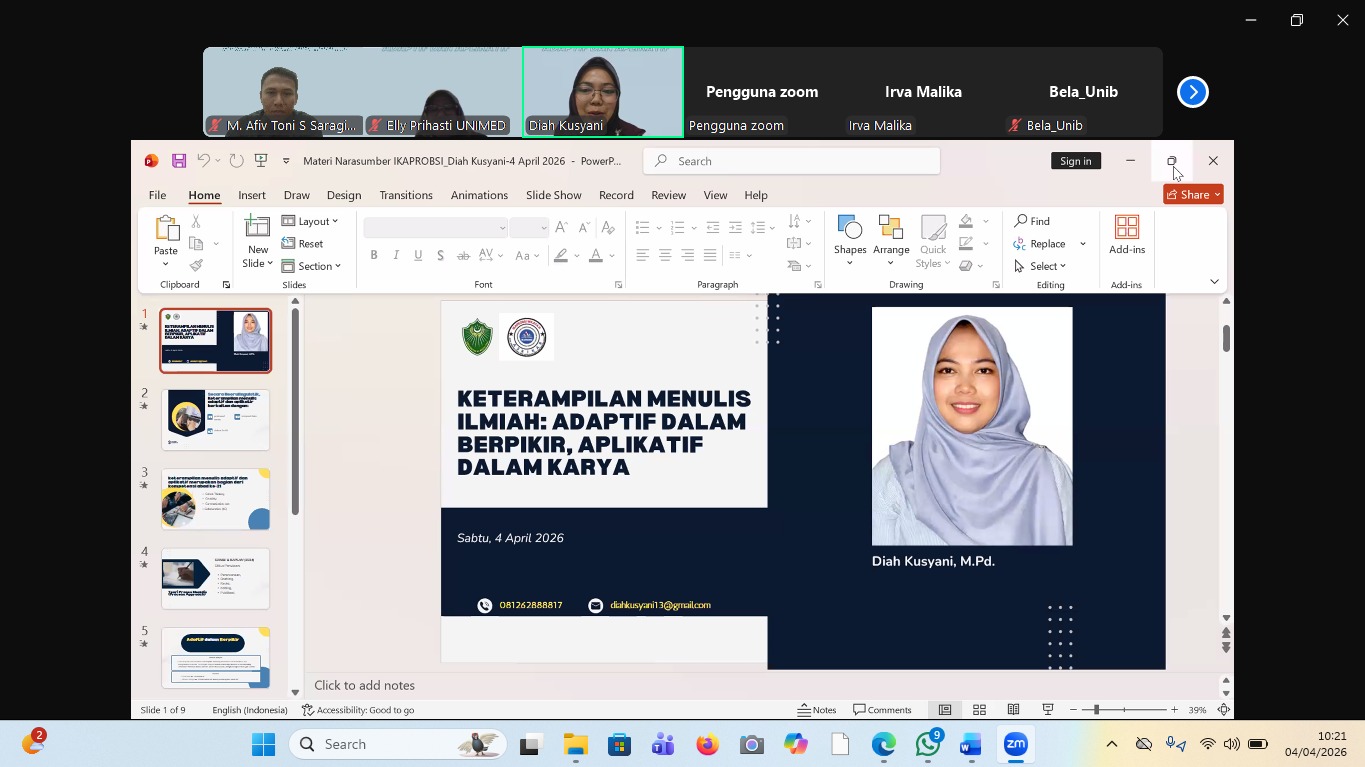
Task: Click the New Slide icon
Action: [257, 229]
